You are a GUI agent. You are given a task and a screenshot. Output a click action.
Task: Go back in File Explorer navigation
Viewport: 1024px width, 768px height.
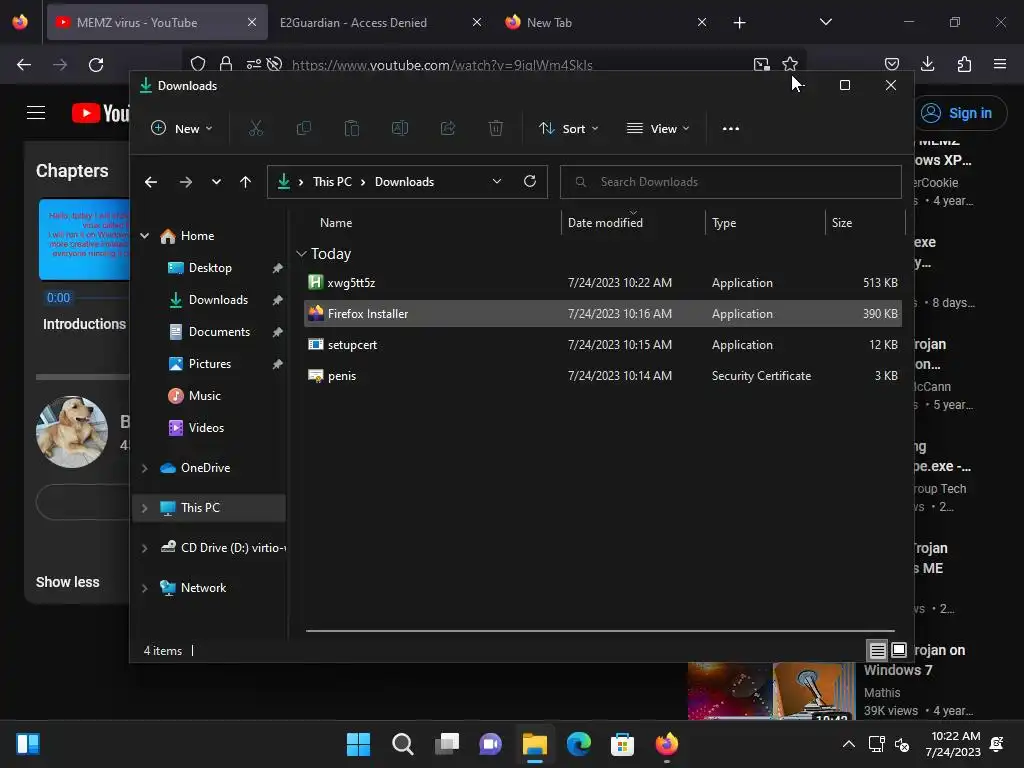(x=151, y=182)
